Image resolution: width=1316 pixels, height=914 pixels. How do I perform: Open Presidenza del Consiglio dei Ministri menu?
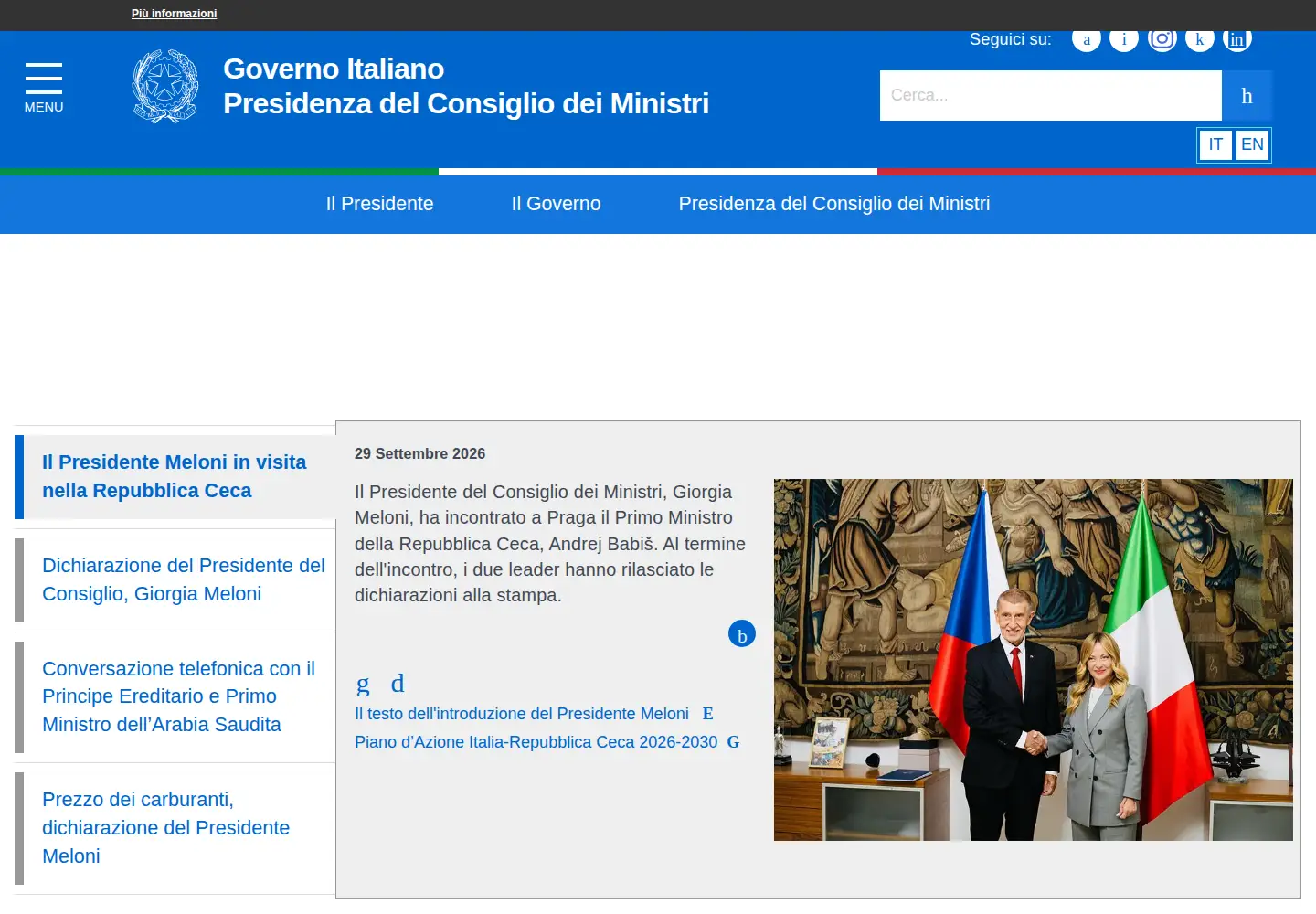pos(834,204)
